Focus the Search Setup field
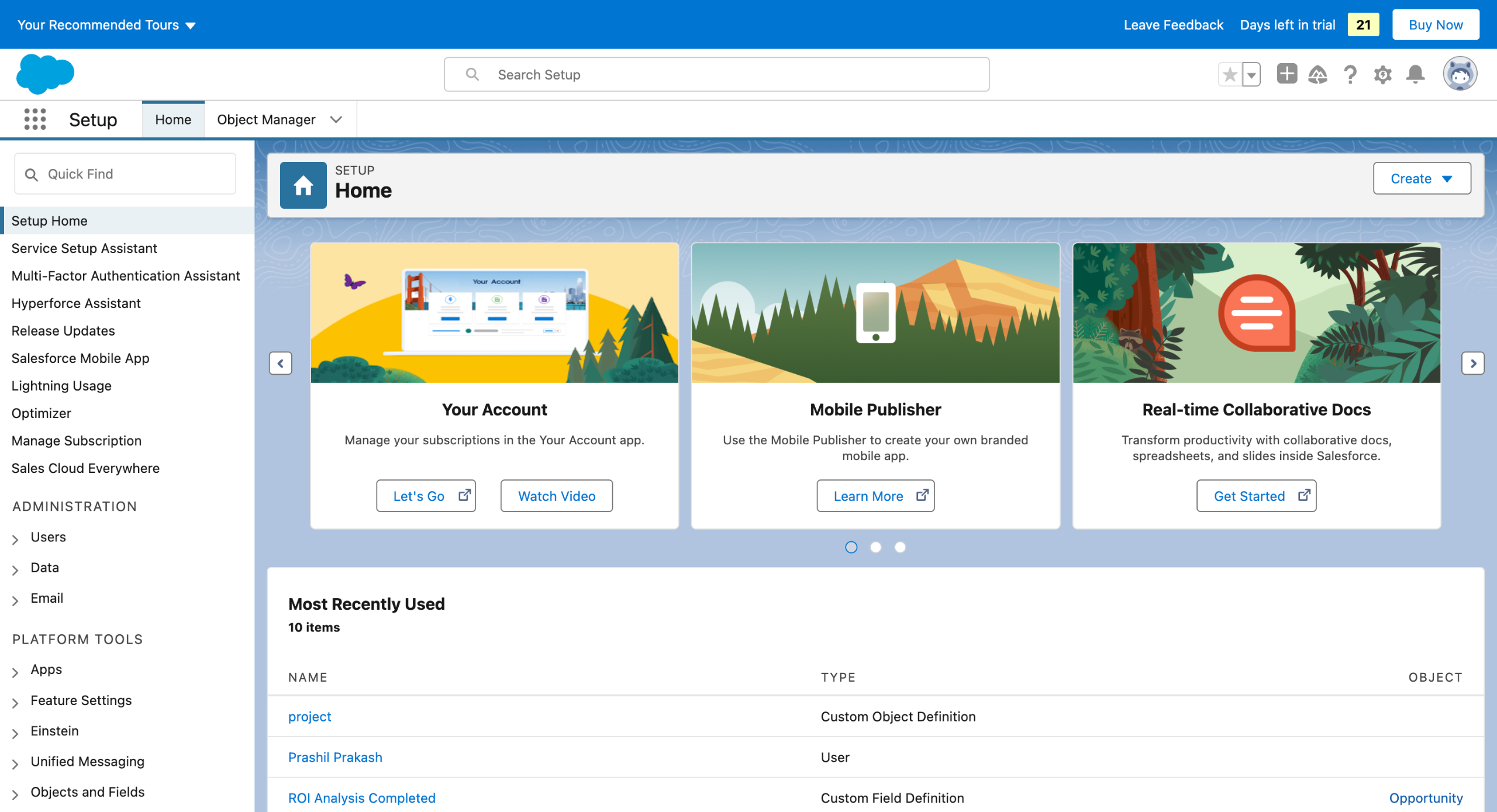 click(716, 74)
